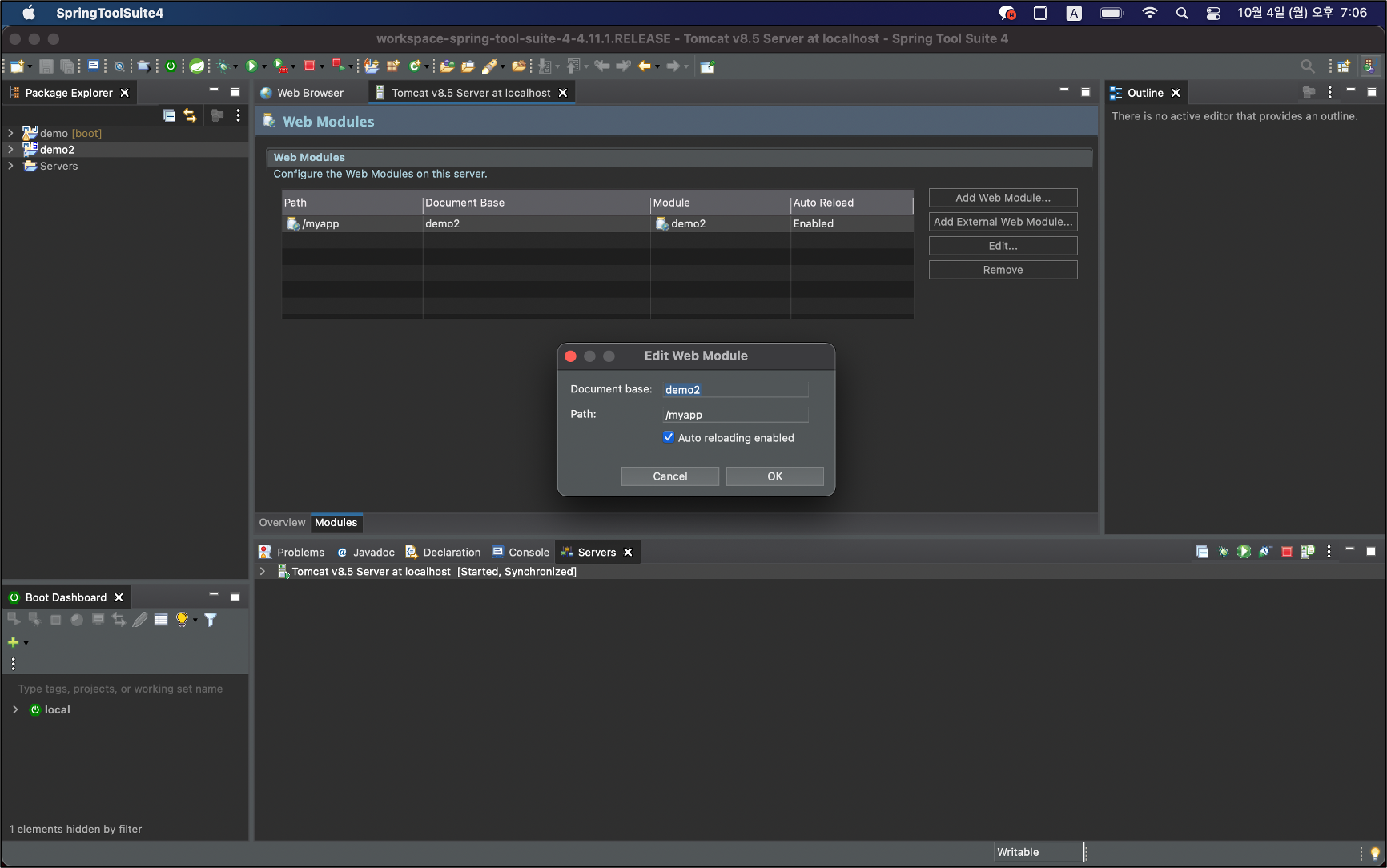Click the Spring leaf icon in main toolbar

coord(196,66)
